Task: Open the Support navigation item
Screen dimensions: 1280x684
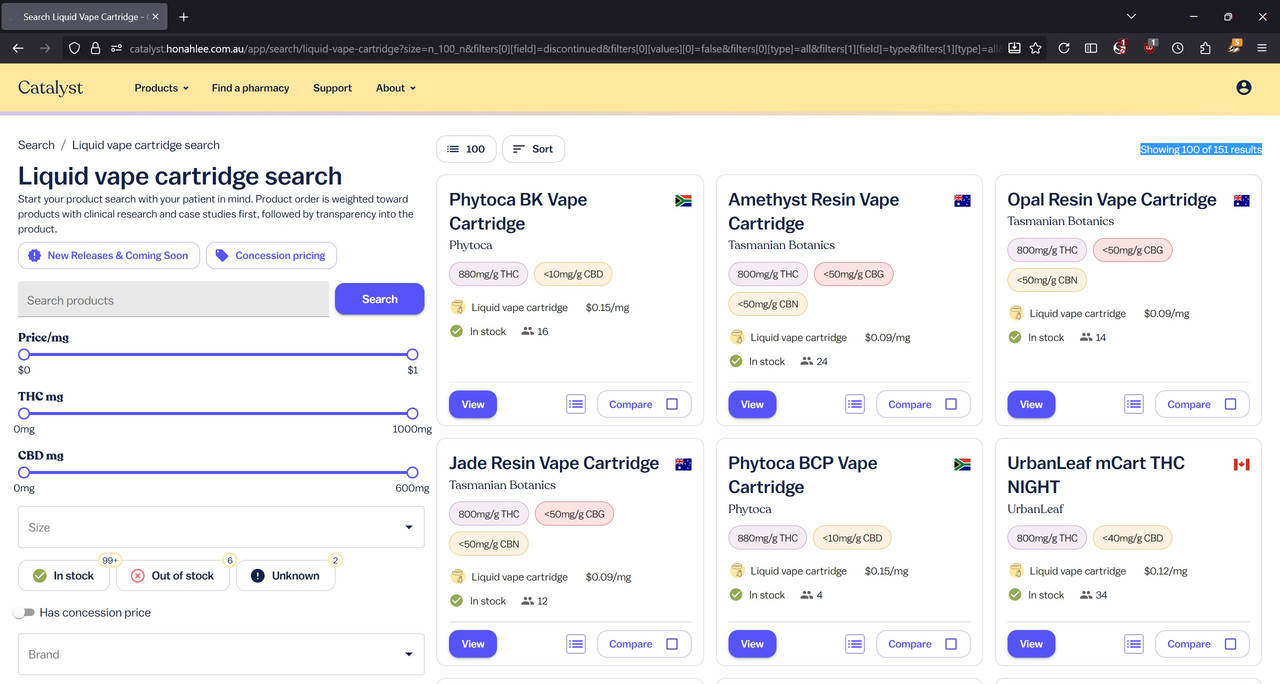Action: coord(332,88)
